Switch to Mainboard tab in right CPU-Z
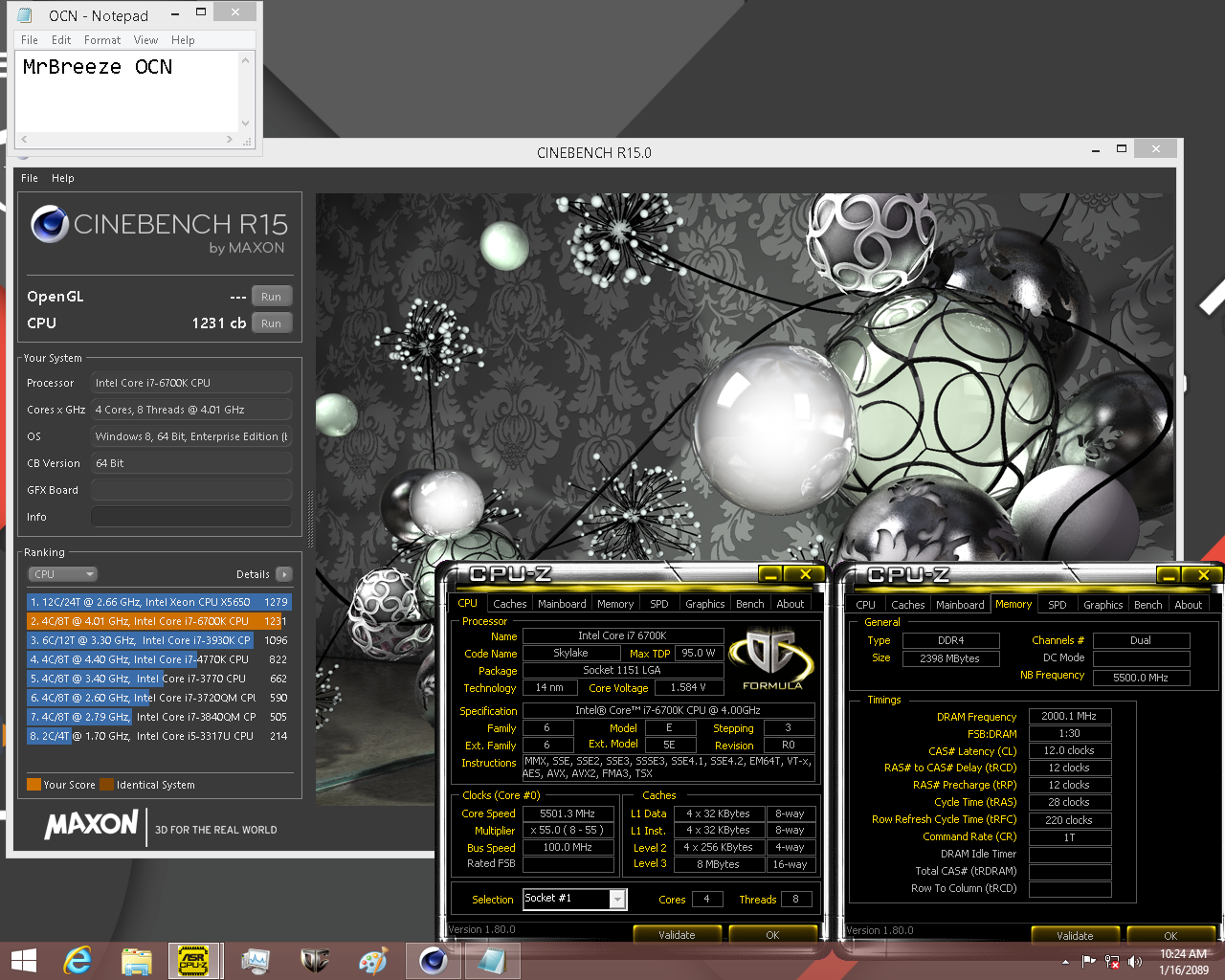Viewport: 1225px width, 980px height. pyautogui.click(x=960, y=605)
